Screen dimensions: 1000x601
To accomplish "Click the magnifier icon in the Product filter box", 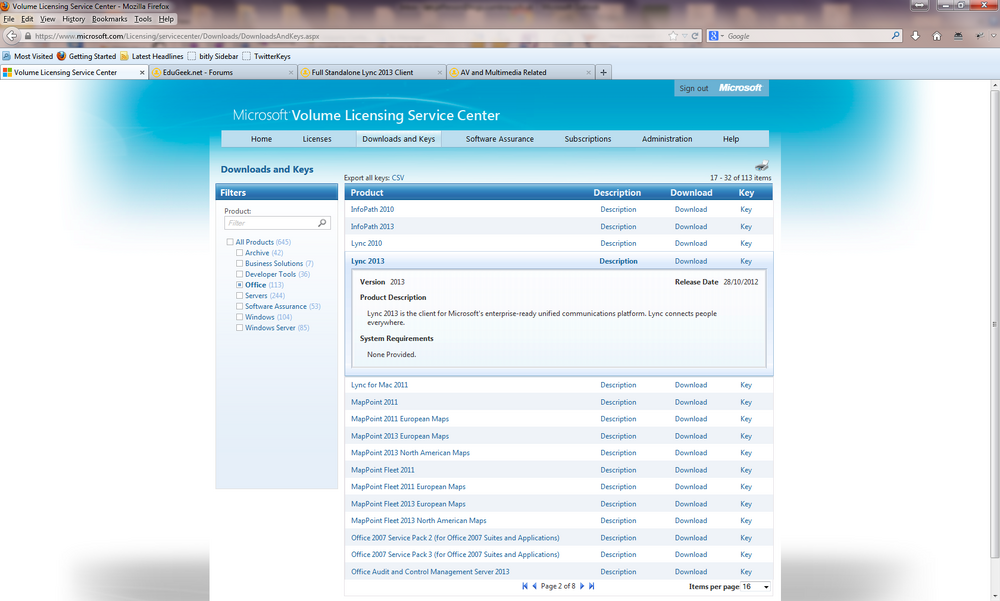I will 322,223.
